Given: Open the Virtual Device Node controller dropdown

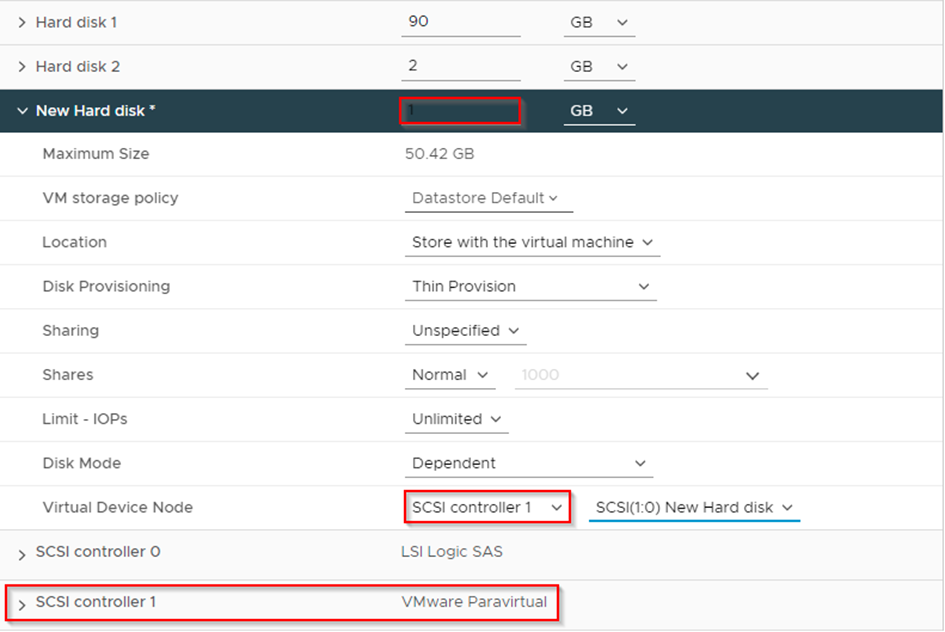Looking at the screenshot, I should (487, 507).
